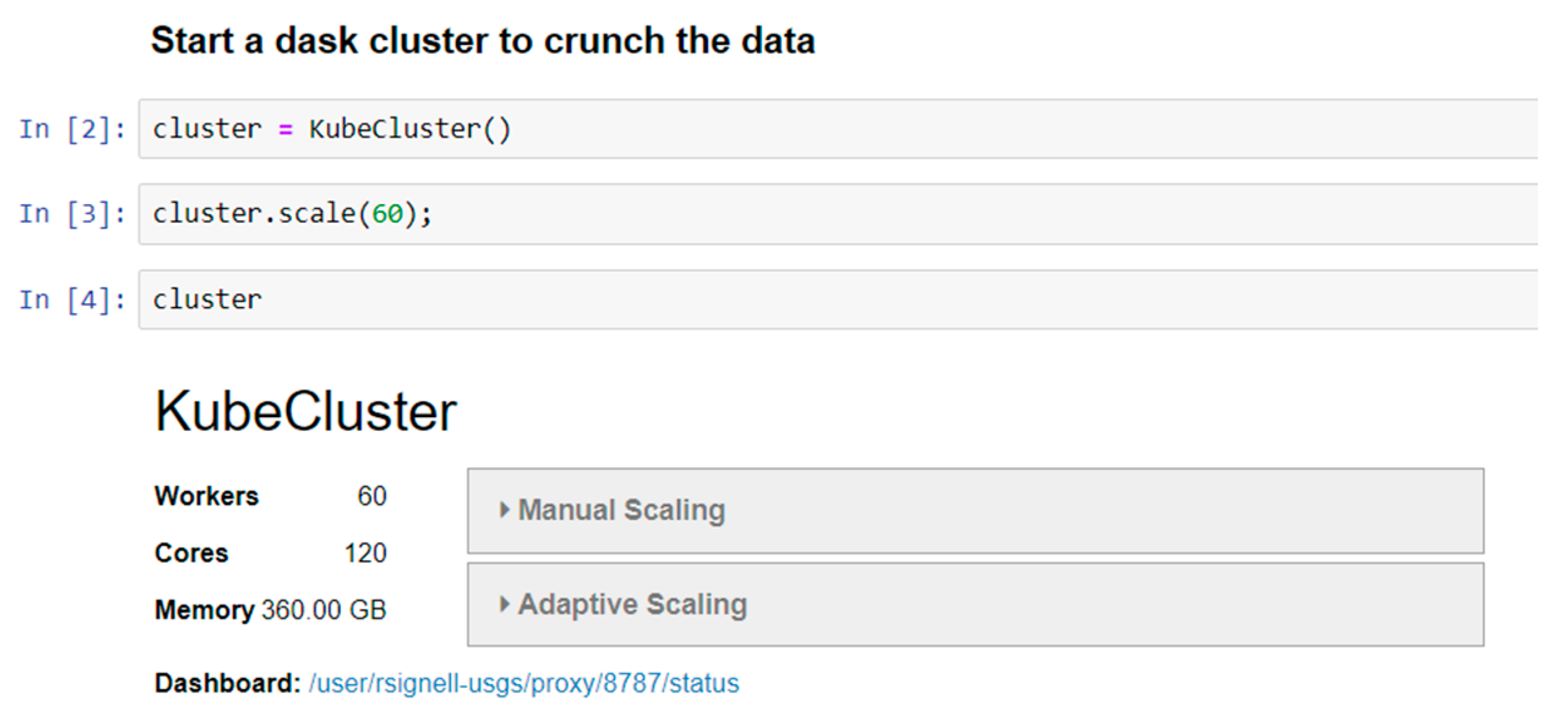Click the Workers label in the output

click(x=206, y=496)
